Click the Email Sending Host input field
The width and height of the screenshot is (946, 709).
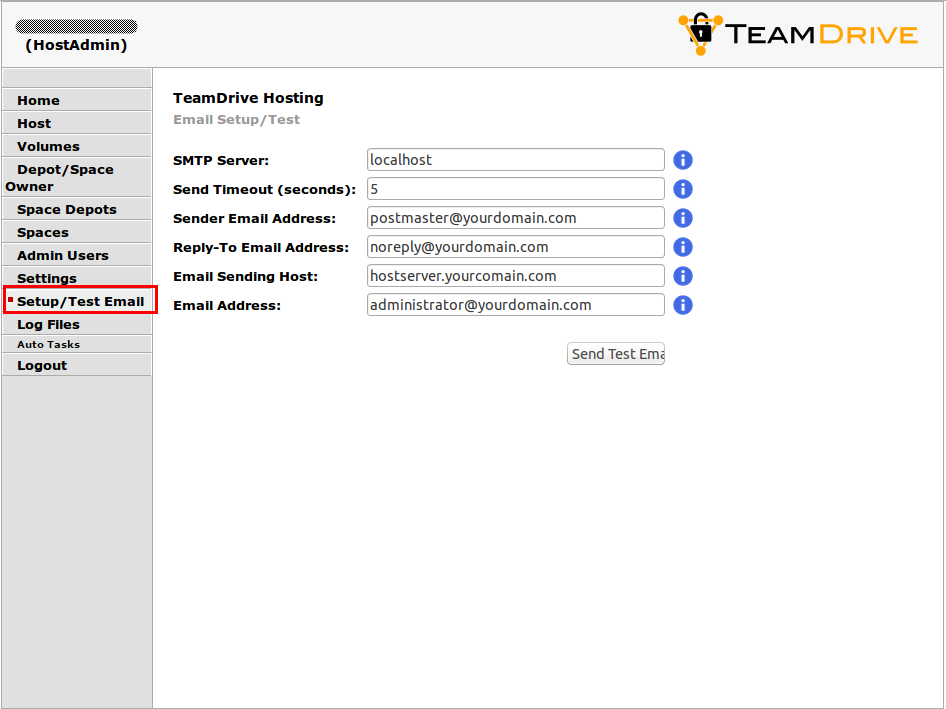coord(515,276)
